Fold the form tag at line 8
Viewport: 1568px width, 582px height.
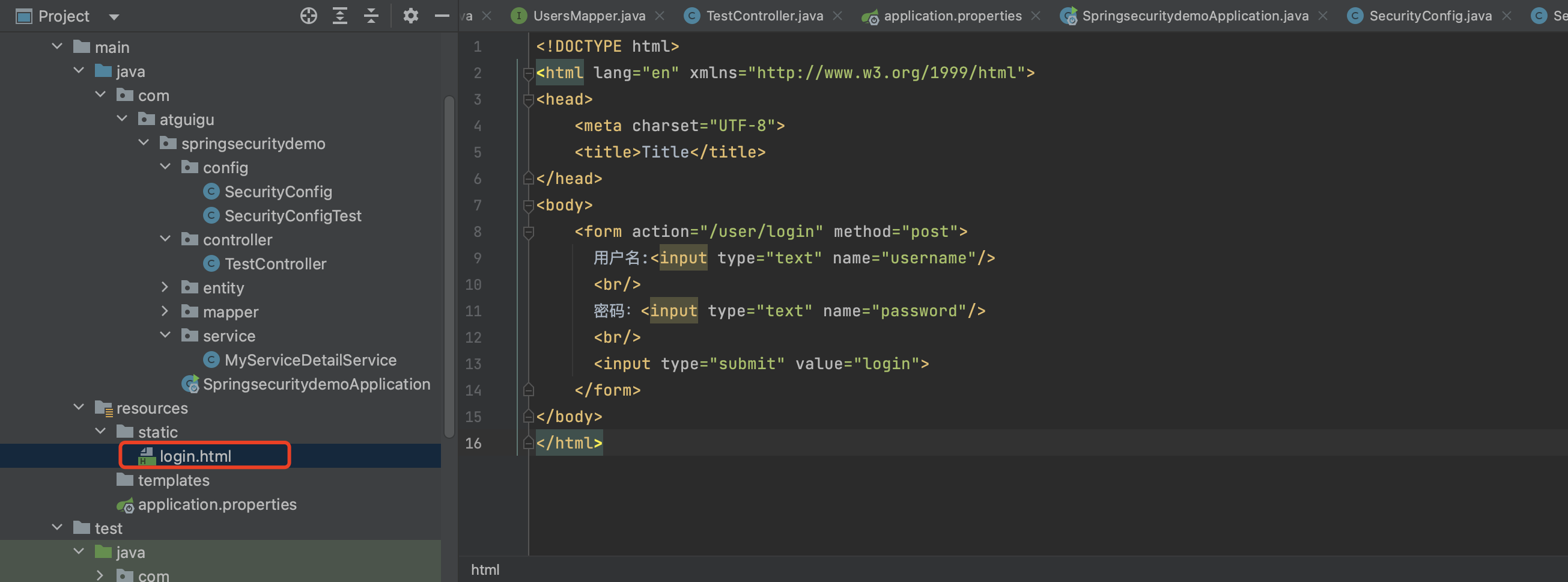(528, 232)
